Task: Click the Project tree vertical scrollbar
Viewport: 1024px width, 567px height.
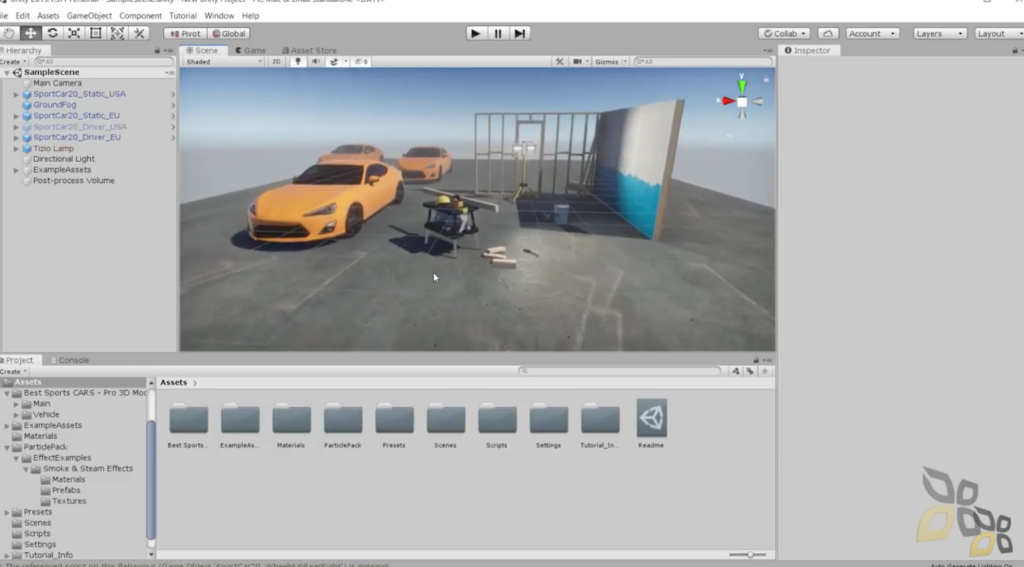Action: pyautogui.click(x=151, y=480)
